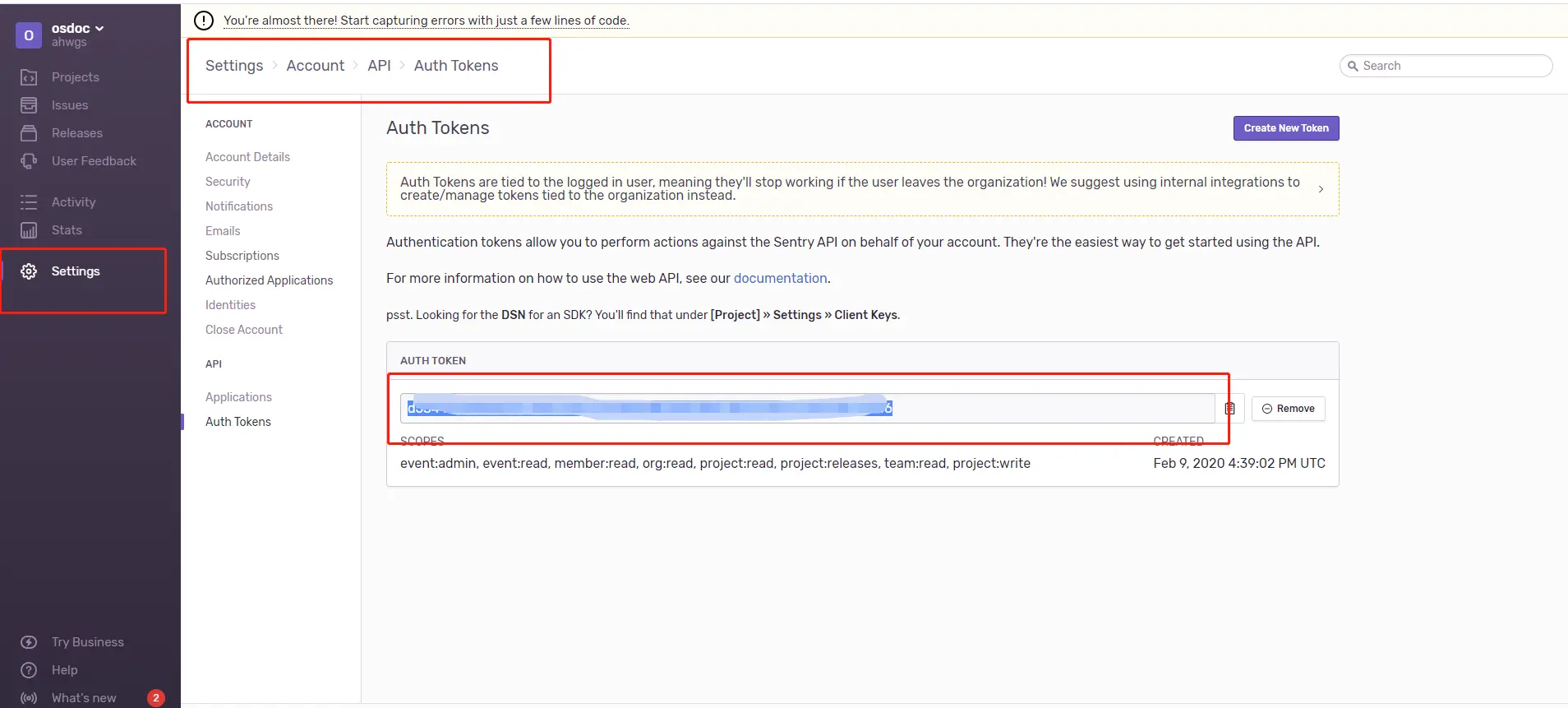
Task: Click the red notification badge showing 2
Action: [156, 698]
